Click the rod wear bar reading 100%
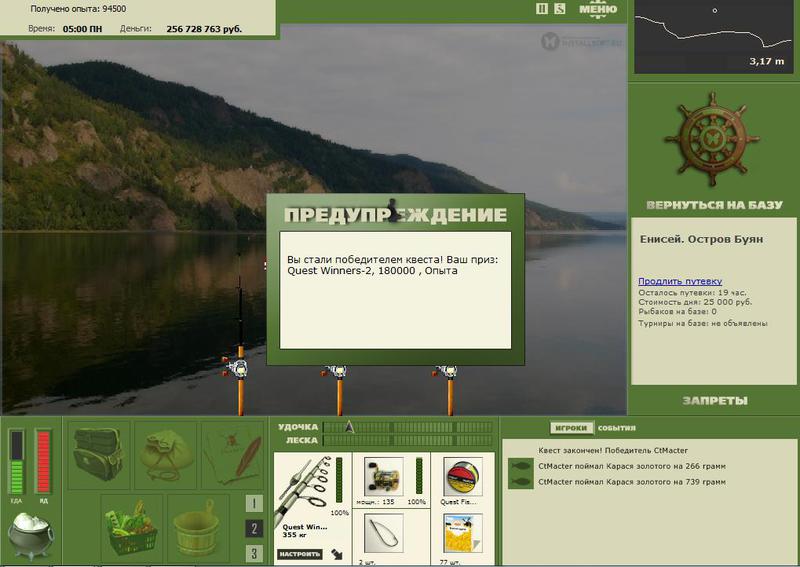800x567 pixels. coord(339,480)
